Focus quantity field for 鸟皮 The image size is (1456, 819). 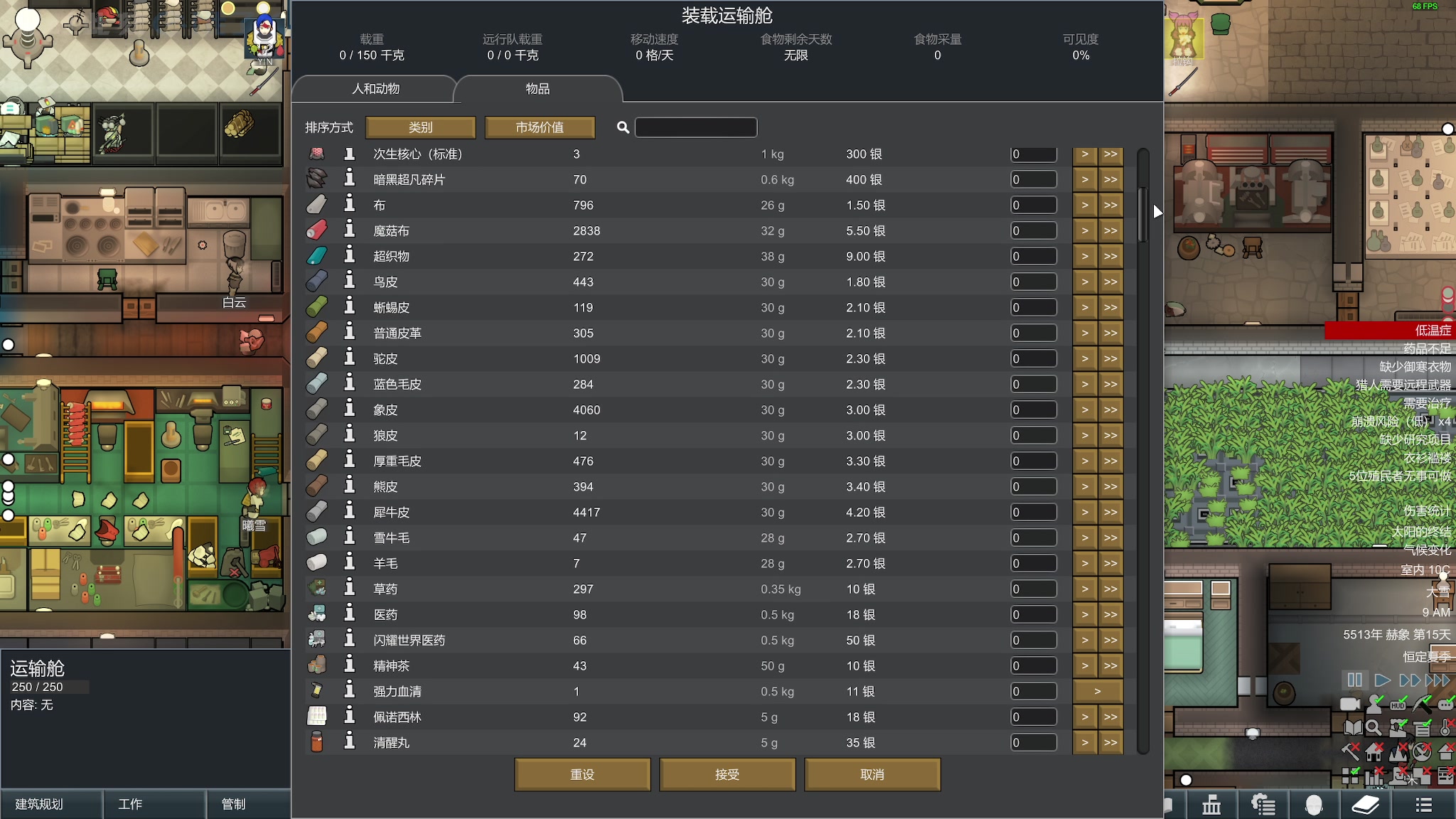[1034, 282]
